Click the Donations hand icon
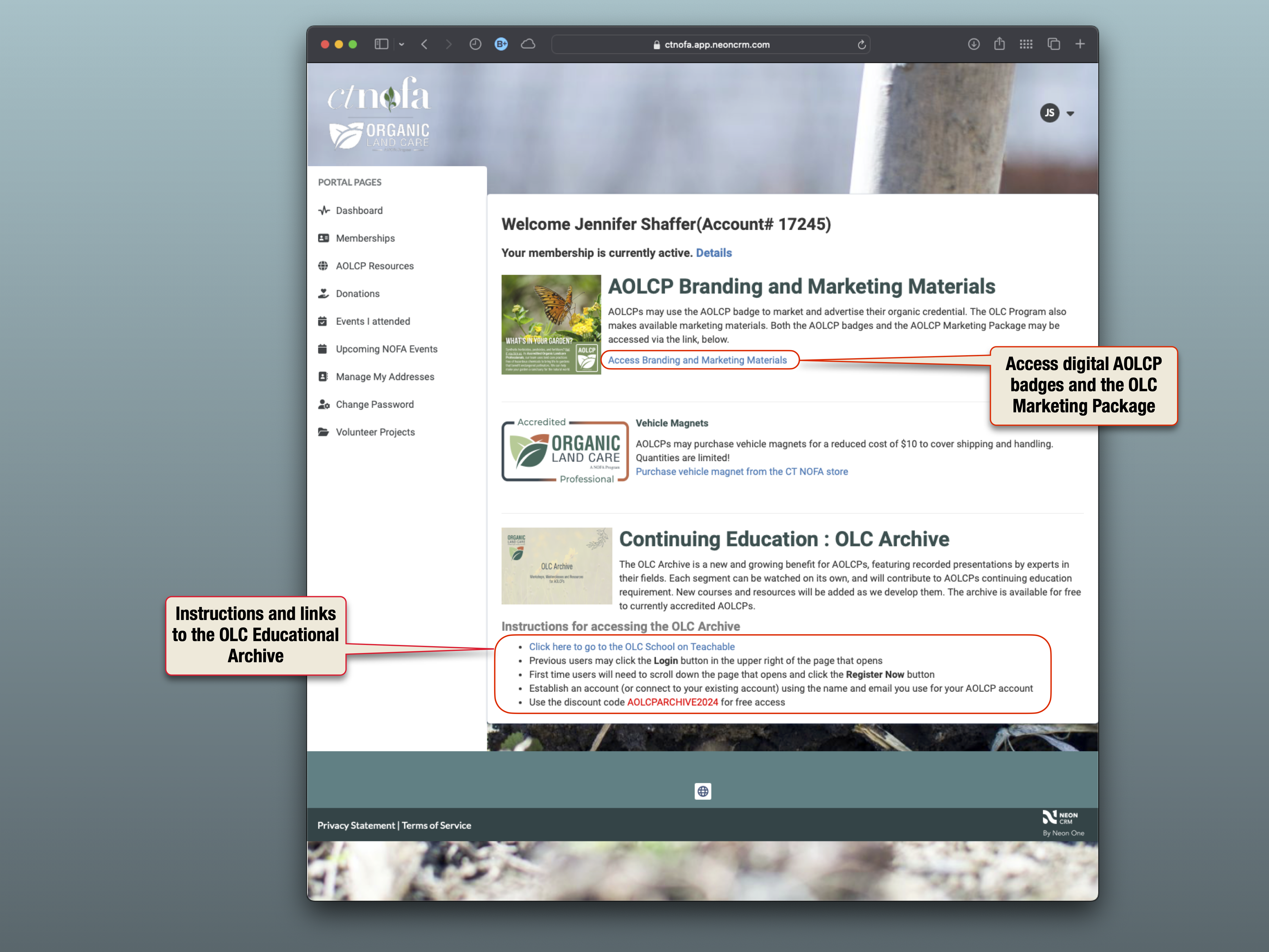The width and height of the screenshot is (1269, 952). click(324, 293)
